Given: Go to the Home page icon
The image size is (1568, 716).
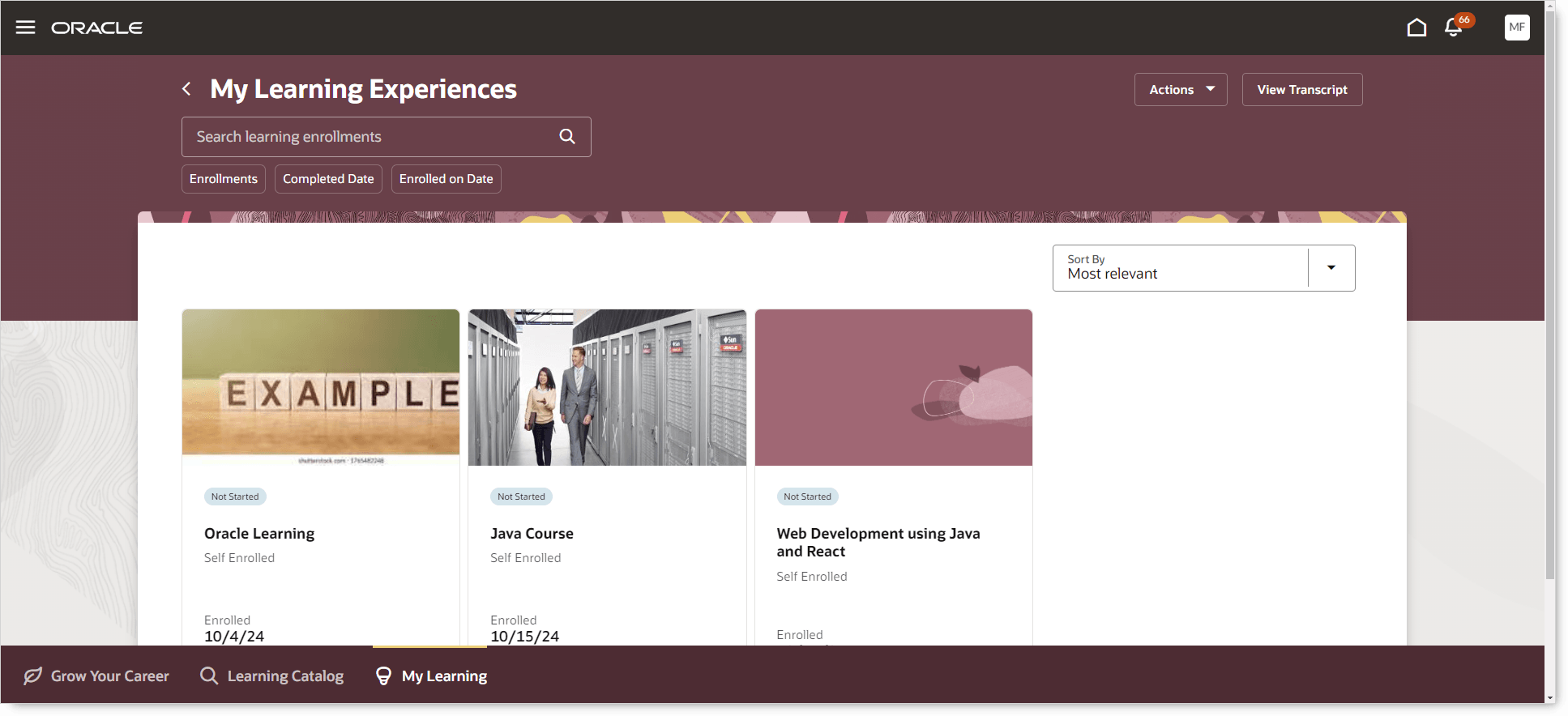Looking at the screenshot, I should pos(1416,28).
